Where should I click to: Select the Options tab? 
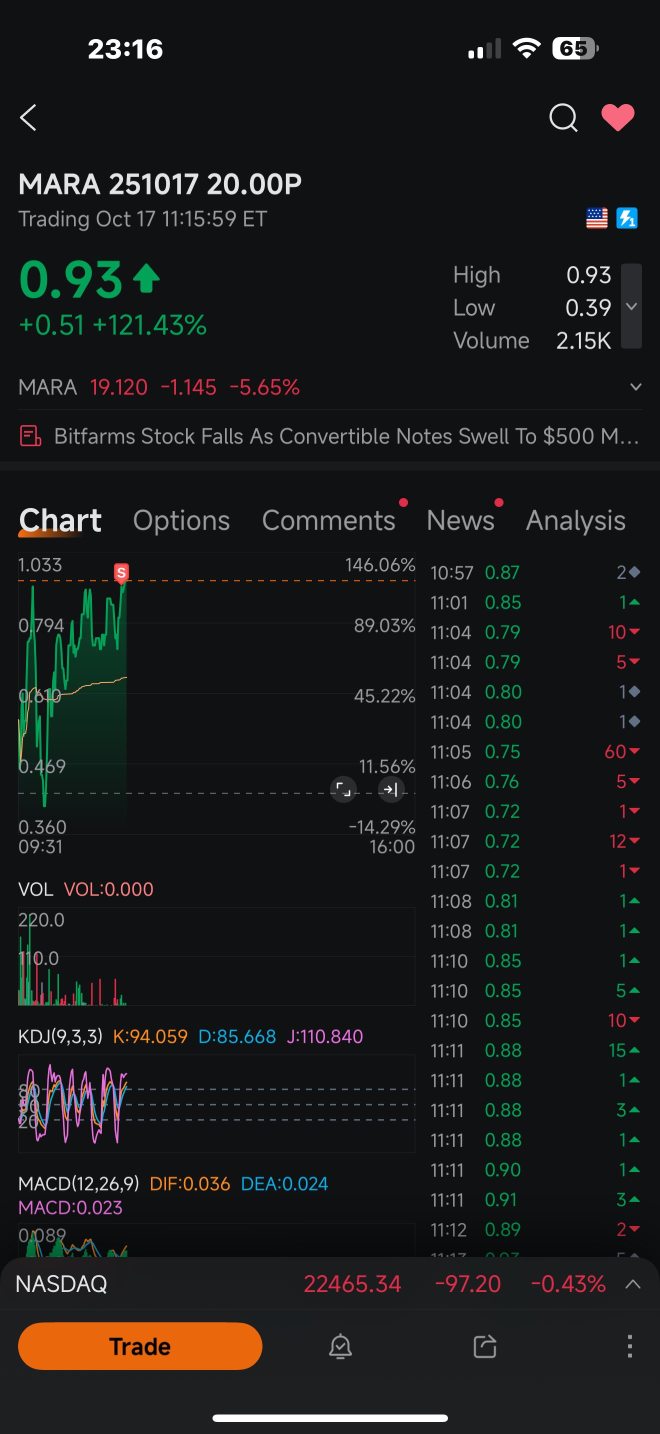click(181, 520)
